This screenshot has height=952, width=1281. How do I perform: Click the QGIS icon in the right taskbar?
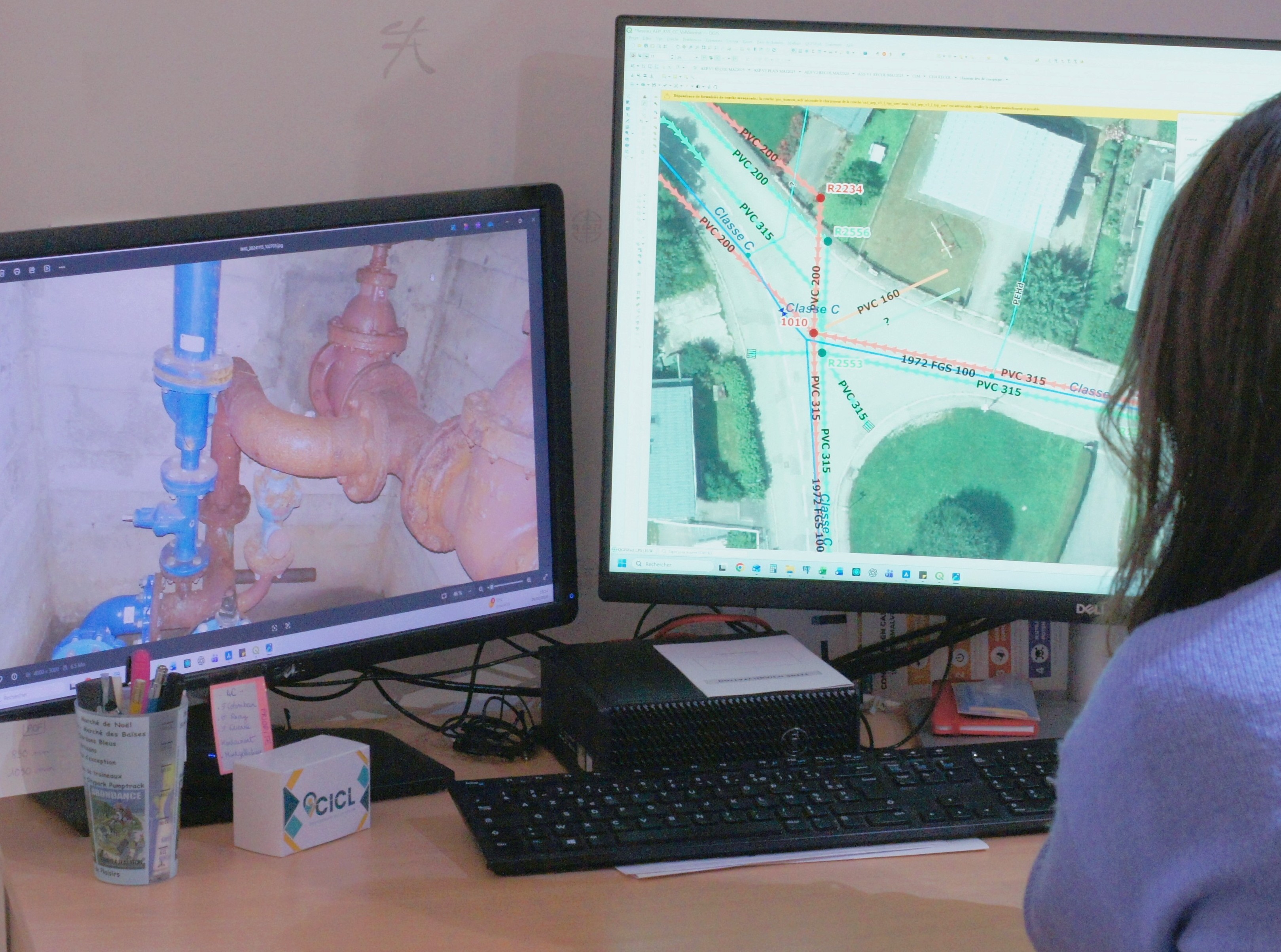pos(939,576)
